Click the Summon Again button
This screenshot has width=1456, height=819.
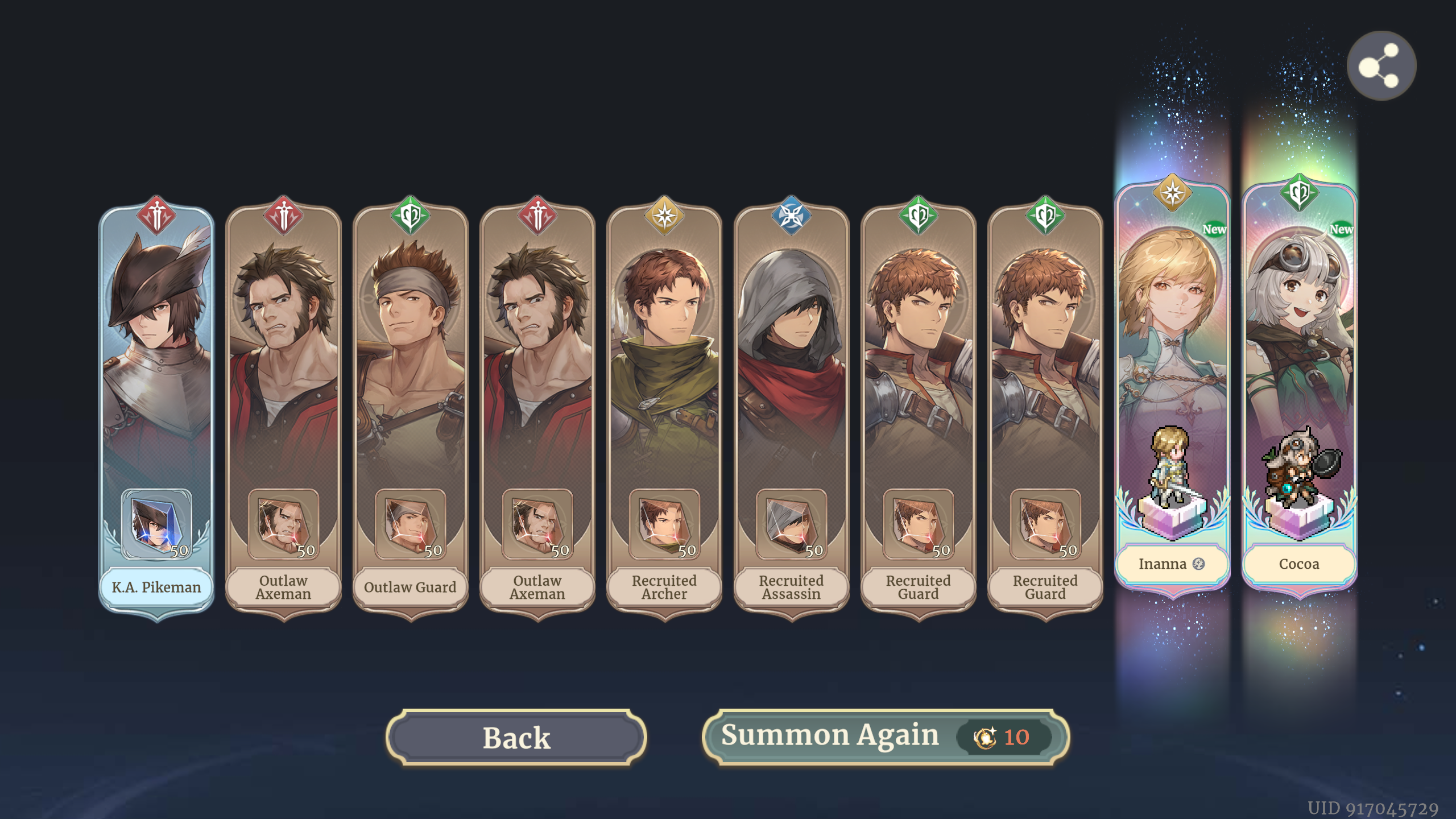886,737
